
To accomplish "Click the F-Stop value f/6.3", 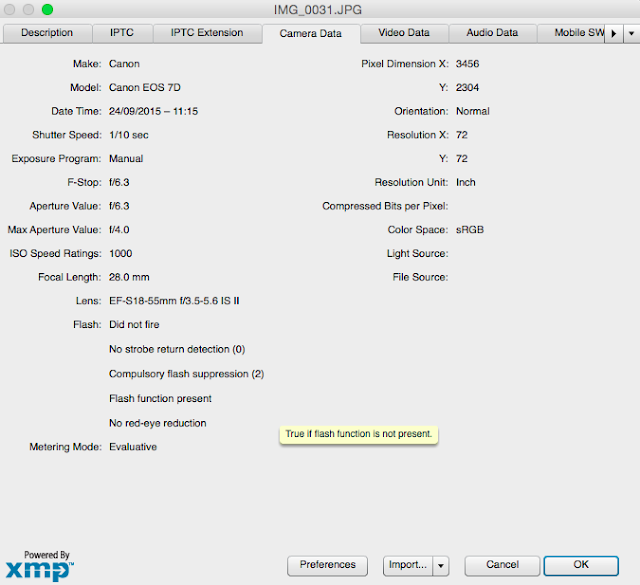I will (x=119, y=182).
